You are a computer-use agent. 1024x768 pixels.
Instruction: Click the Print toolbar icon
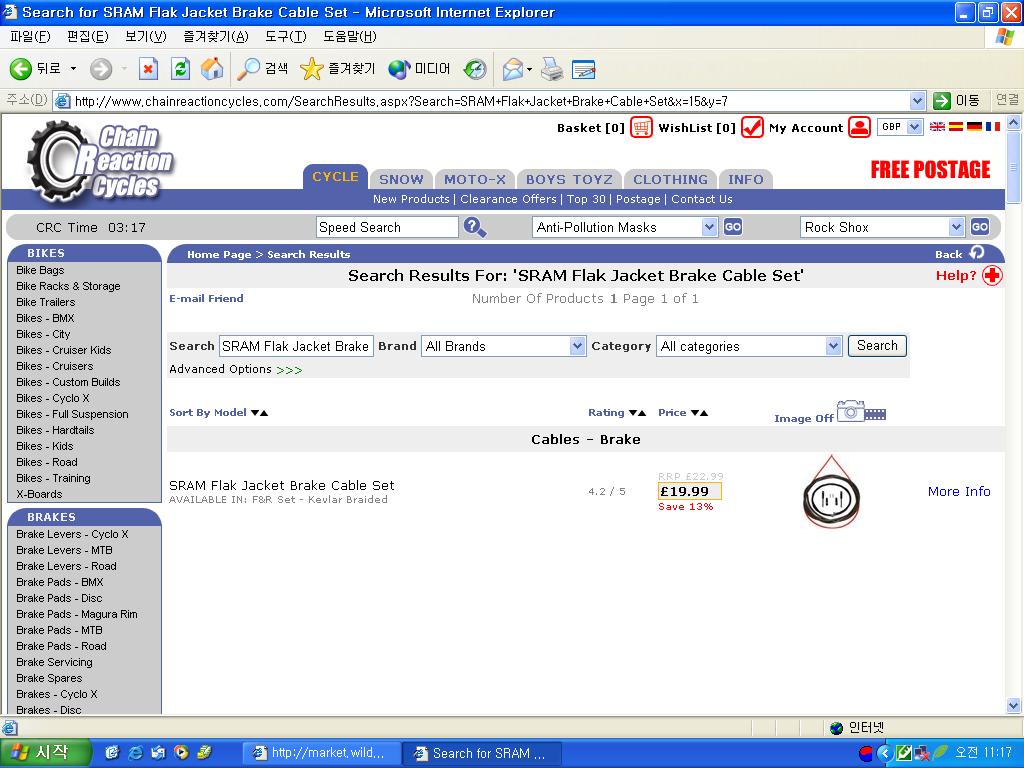pos(552,69)
